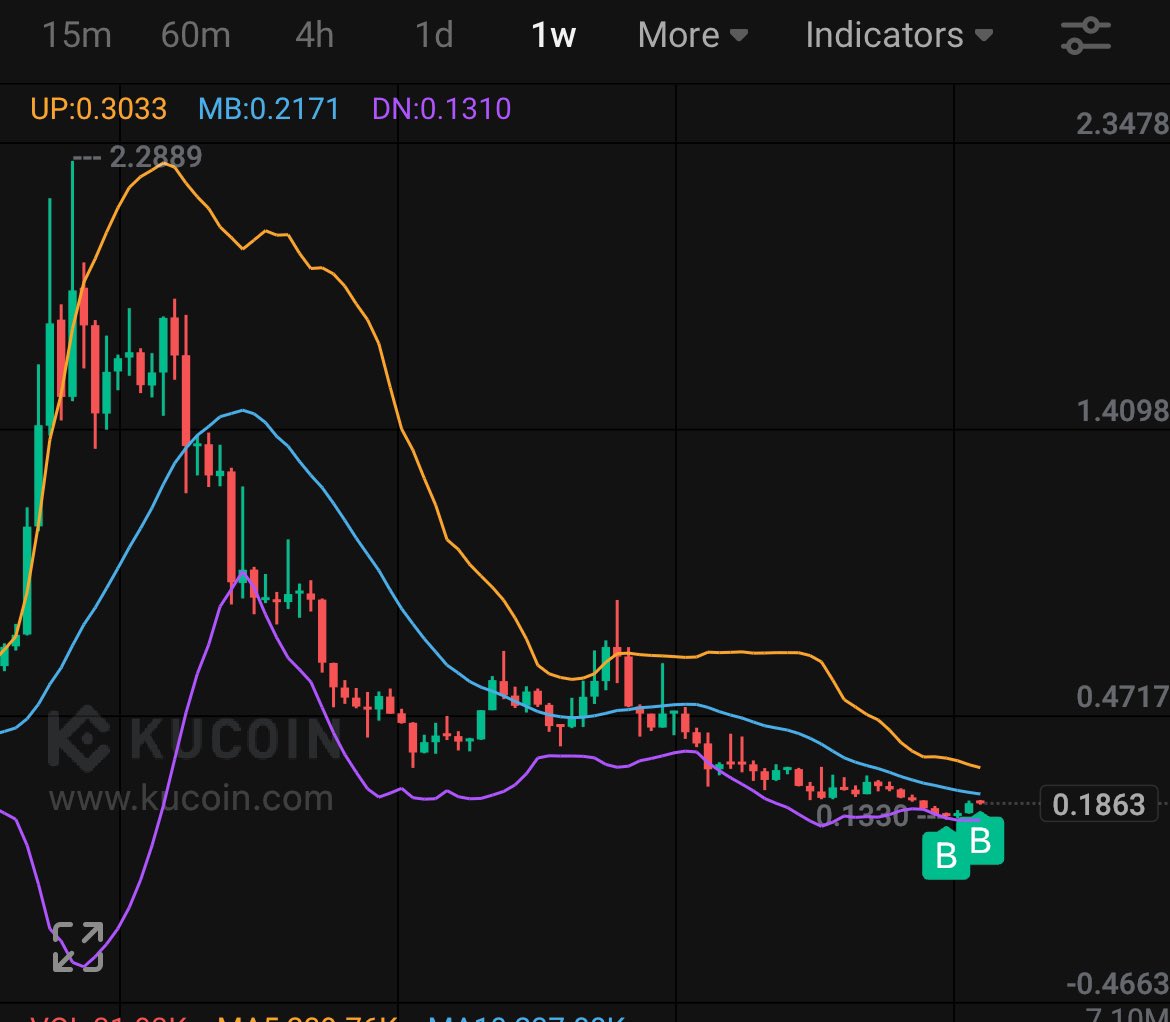Viewport: 1170px width, 1022px height.
Task: Tap the lower-left B buy marker
Action: coord(945,855)
